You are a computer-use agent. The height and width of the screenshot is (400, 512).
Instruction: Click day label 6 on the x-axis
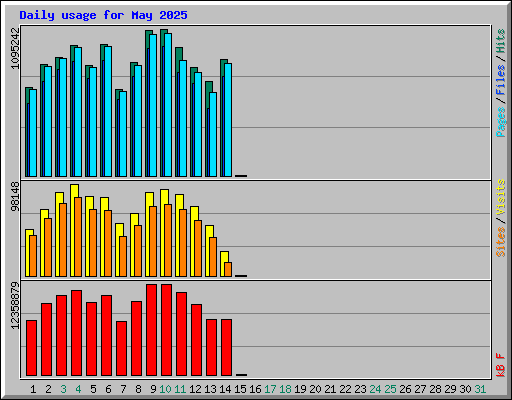108,389
